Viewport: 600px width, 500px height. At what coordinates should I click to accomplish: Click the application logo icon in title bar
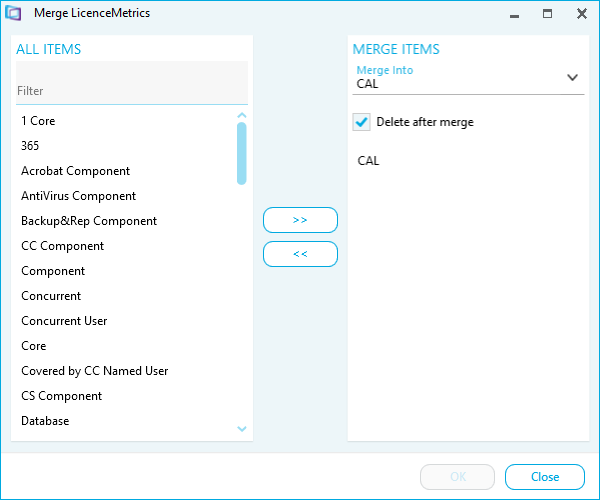coord(13,13)
